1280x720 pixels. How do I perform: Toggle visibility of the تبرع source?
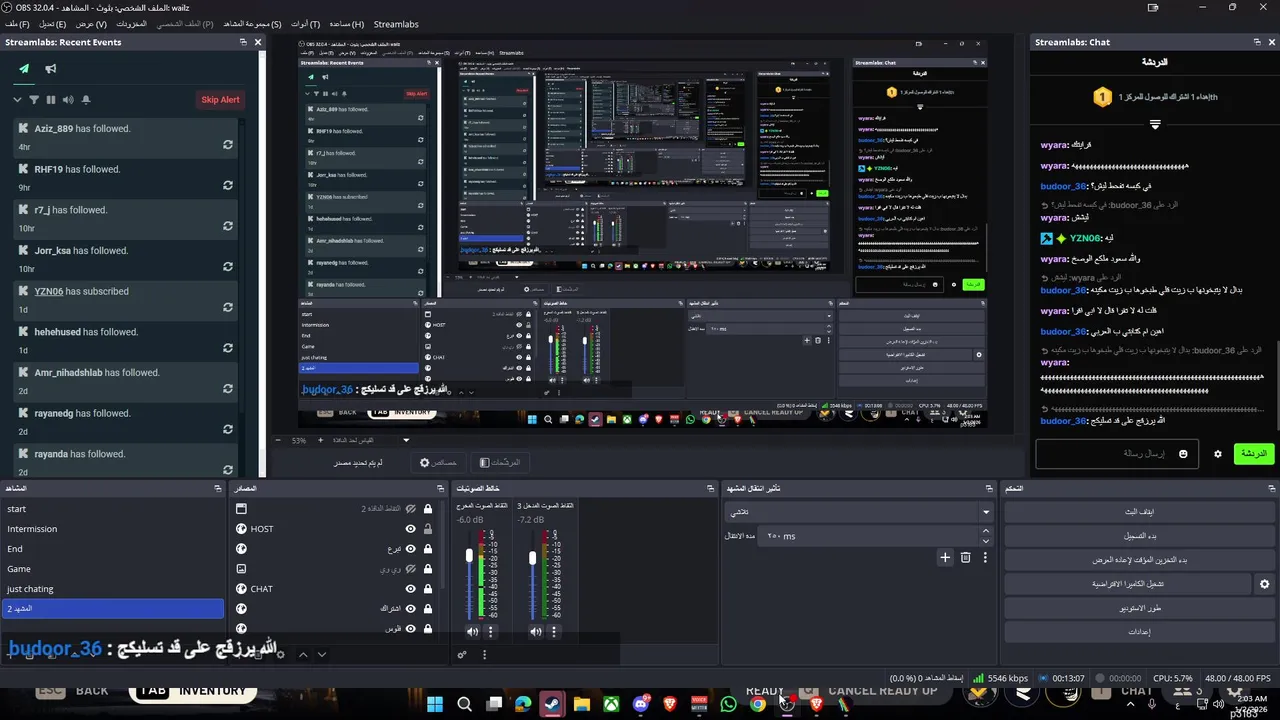point(410,549)
